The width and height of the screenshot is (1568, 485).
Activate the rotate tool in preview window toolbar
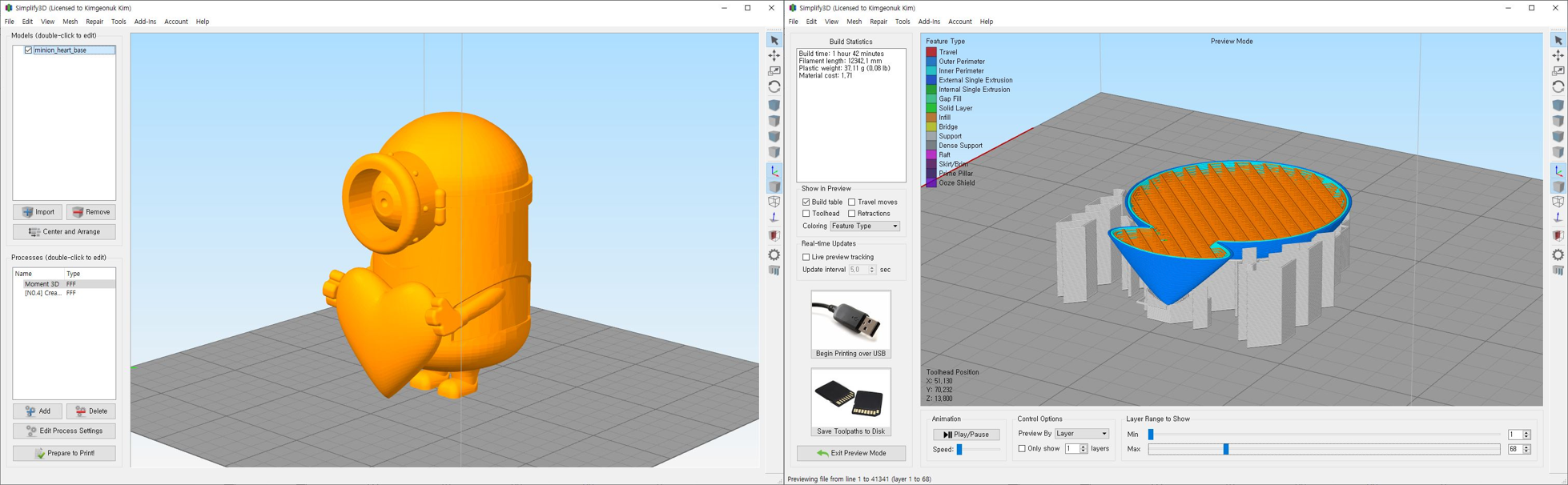coord(1558,86)
